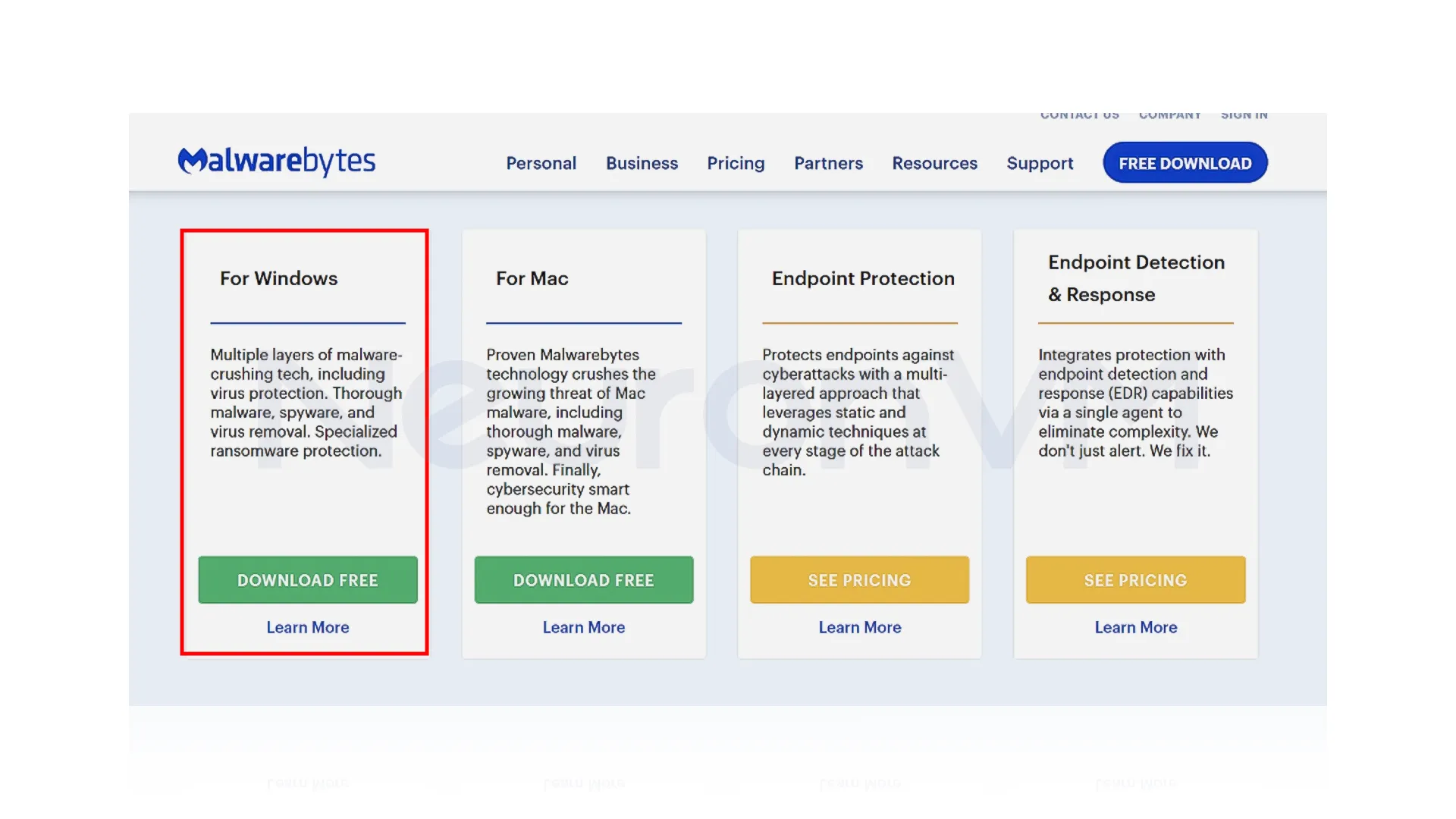Image resolution: width=1456 pixels, height=819 pixels.
Task: Click the For Mac card heading
Action: 532,278
